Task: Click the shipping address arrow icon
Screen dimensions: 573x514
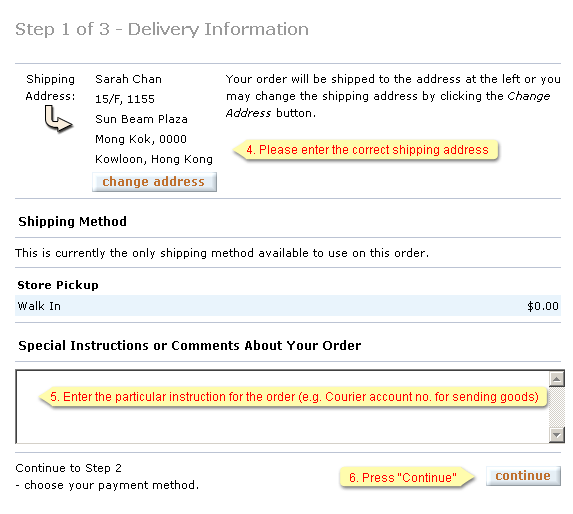Action: pyautogui.click(x=58, y=119)
